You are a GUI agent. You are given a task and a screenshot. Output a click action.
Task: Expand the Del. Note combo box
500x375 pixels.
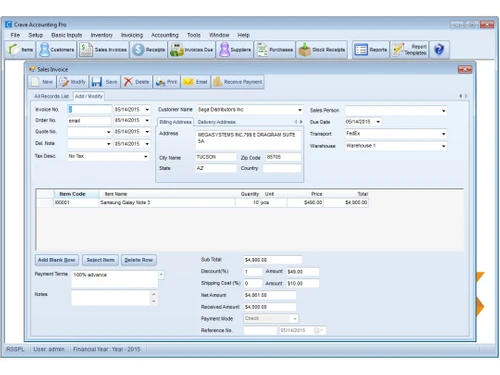coord(108,144)
